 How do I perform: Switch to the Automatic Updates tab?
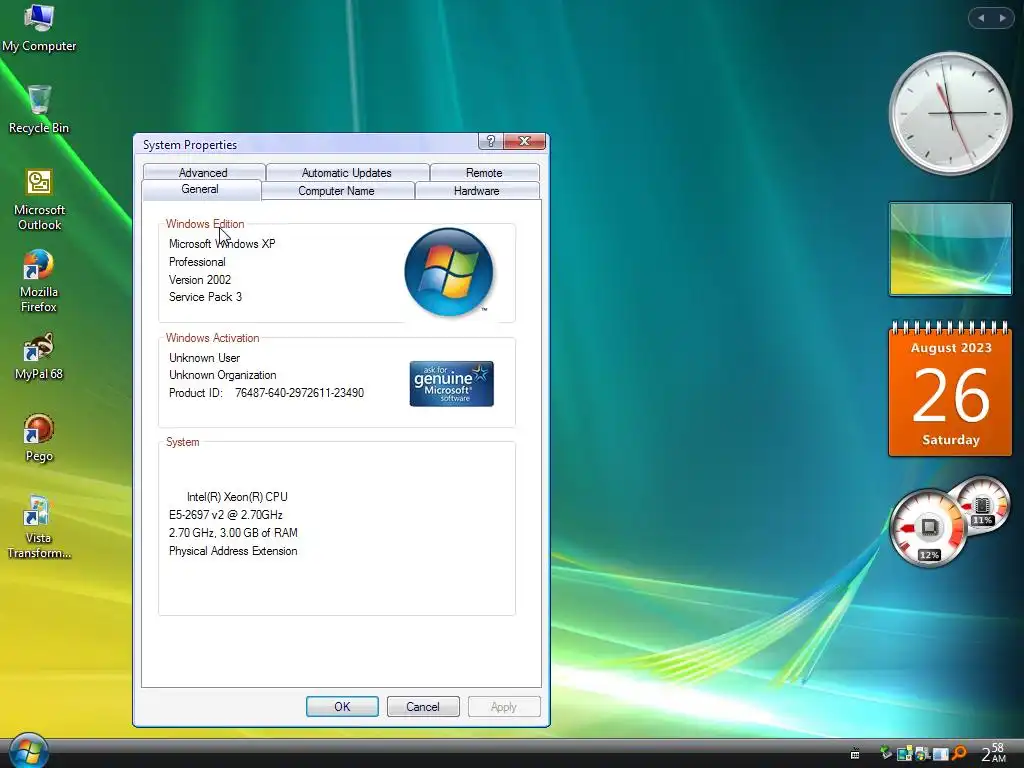point(347,172)
